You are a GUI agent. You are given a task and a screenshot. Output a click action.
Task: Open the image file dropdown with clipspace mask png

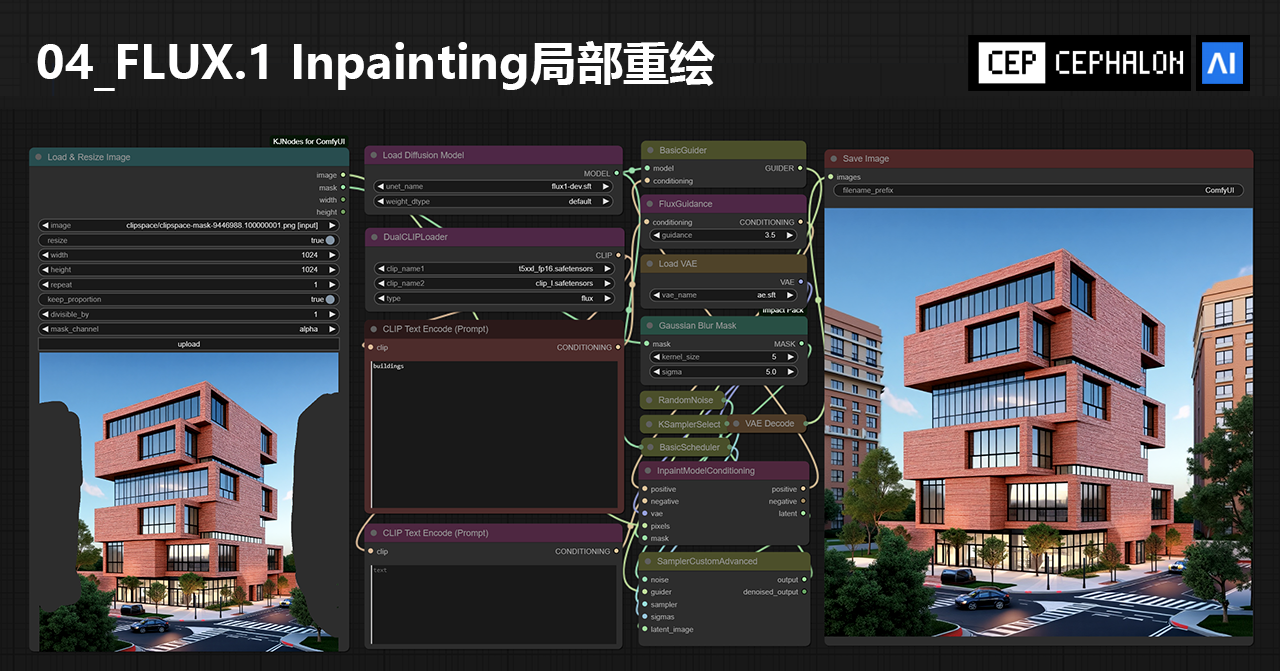point(189,226)
